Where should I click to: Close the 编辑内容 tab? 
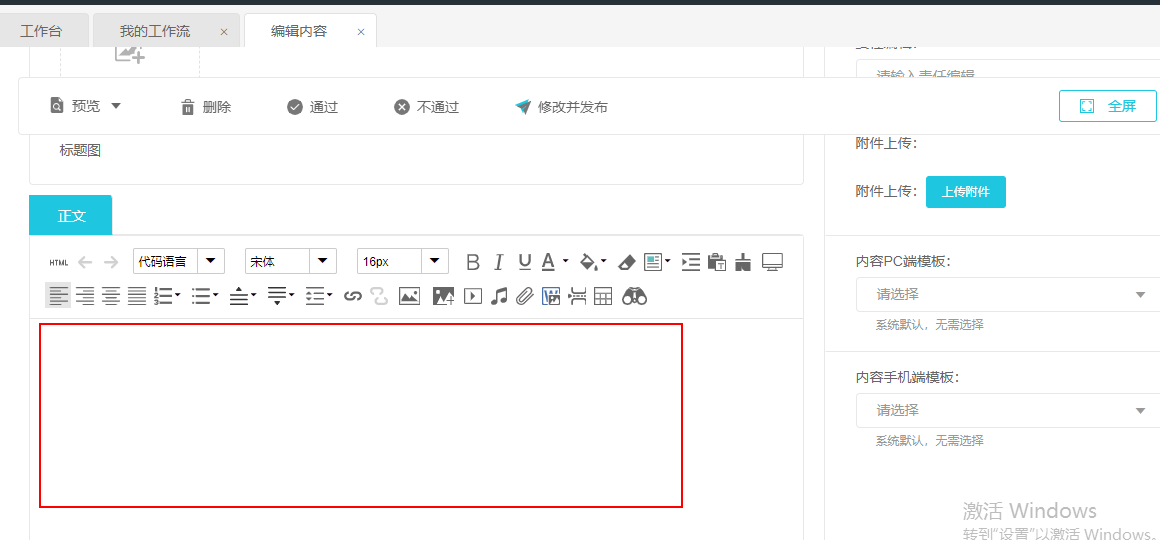coord(361,32)
